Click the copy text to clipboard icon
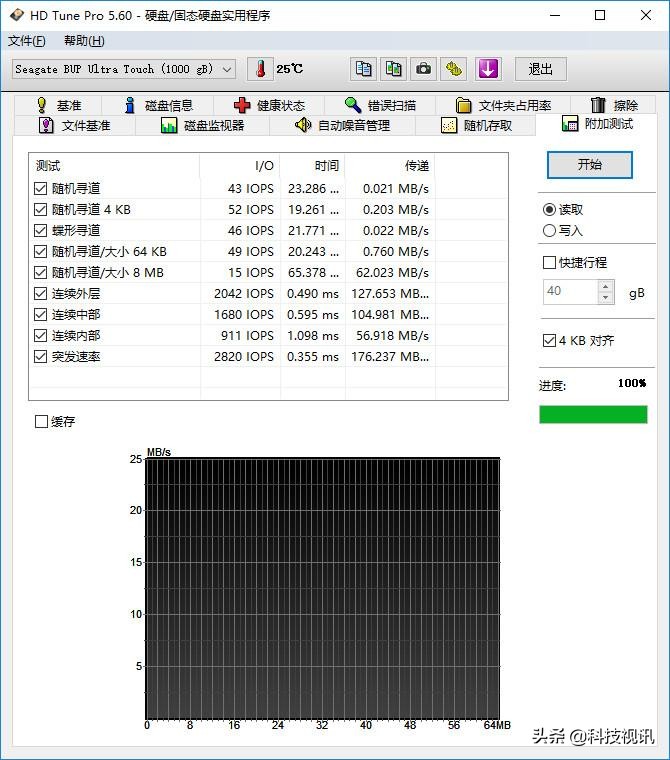The height and width of the screenshot is (760, 670). pos(364,69)
